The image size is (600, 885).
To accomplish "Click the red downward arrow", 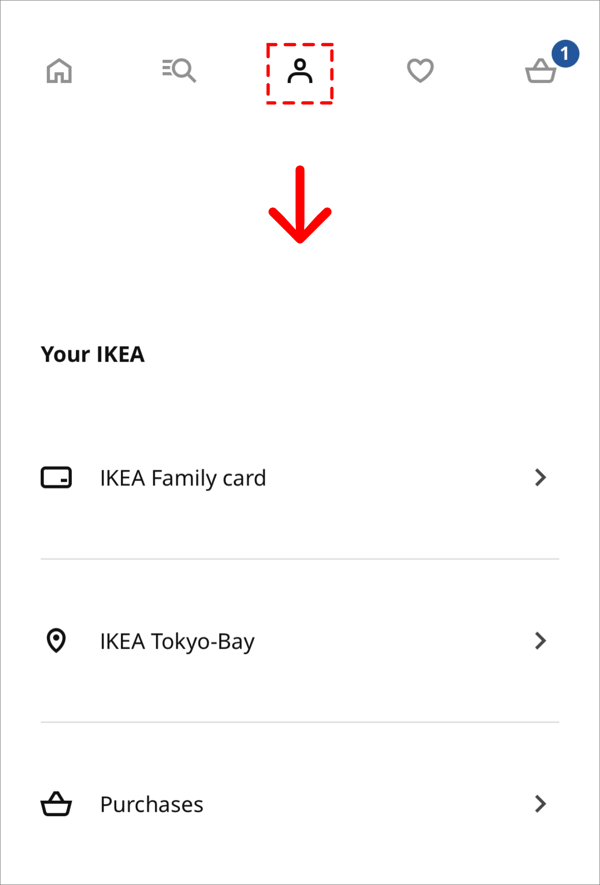I will 300,204.
